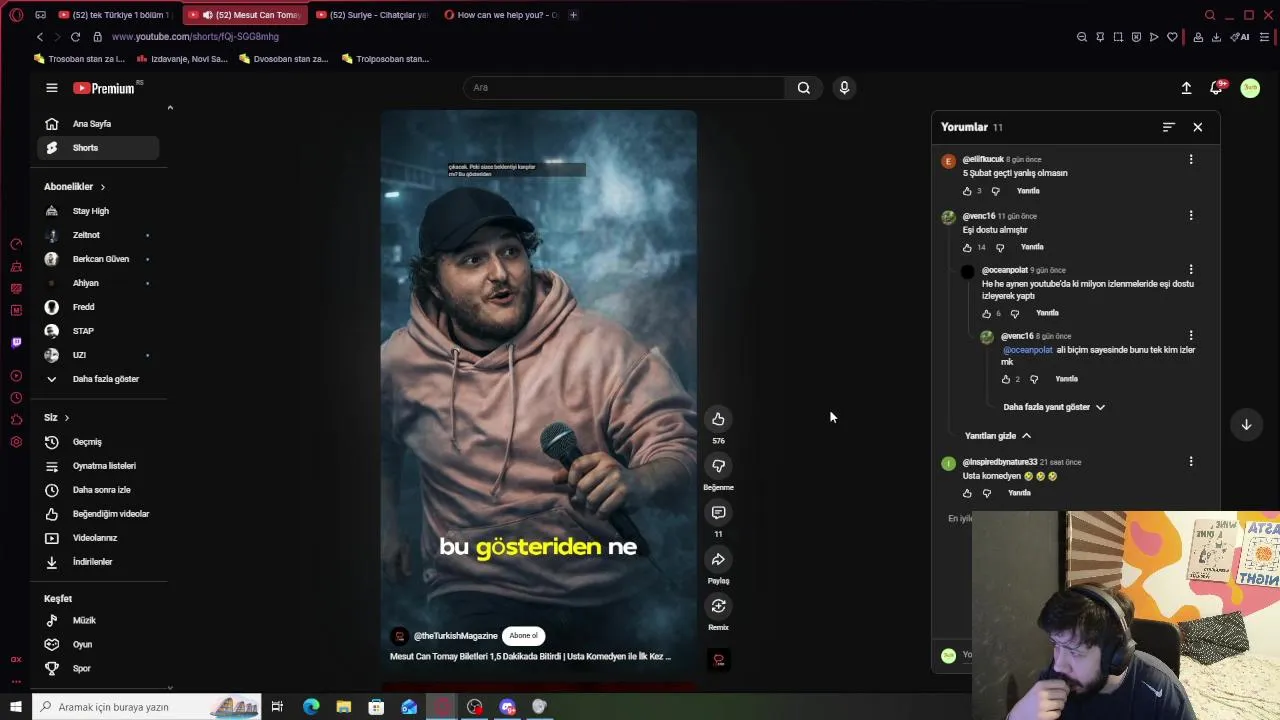Open "Daha sonra izle" in the sidebar

[98, 490]
